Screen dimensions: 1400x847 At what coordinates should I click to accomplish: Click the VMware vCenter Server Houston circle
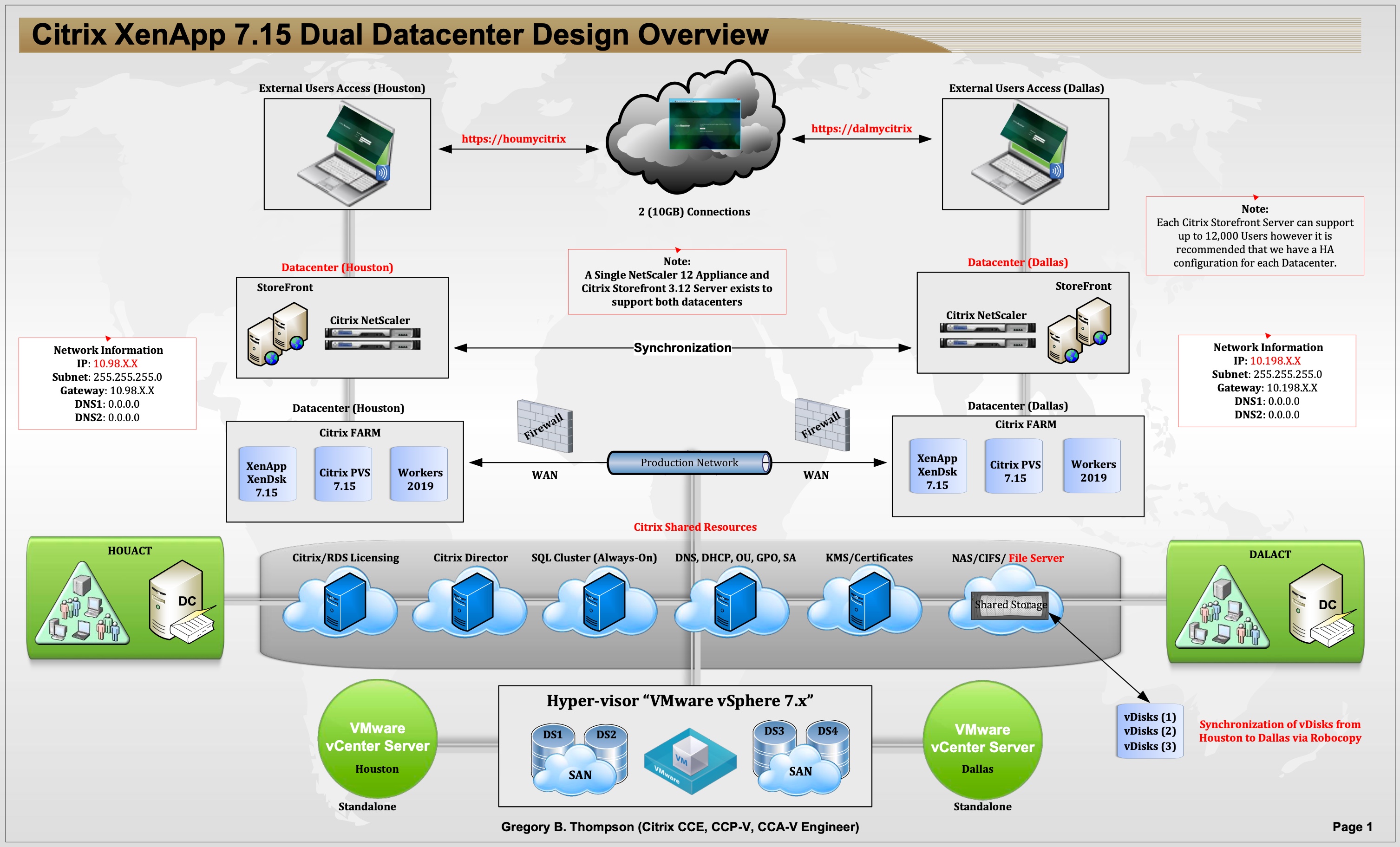tap(377, 739)
